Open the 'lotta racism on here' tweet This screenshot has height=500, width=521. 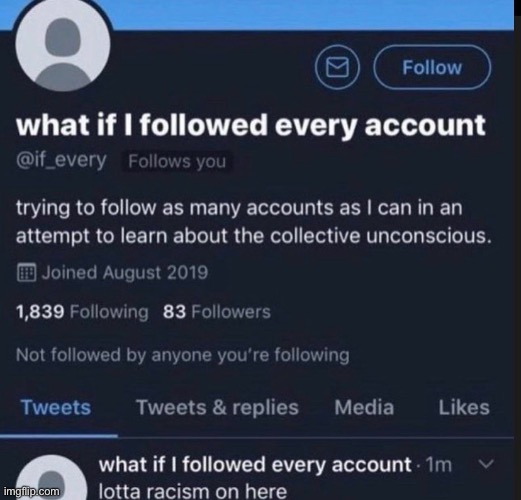coord(193,491)
